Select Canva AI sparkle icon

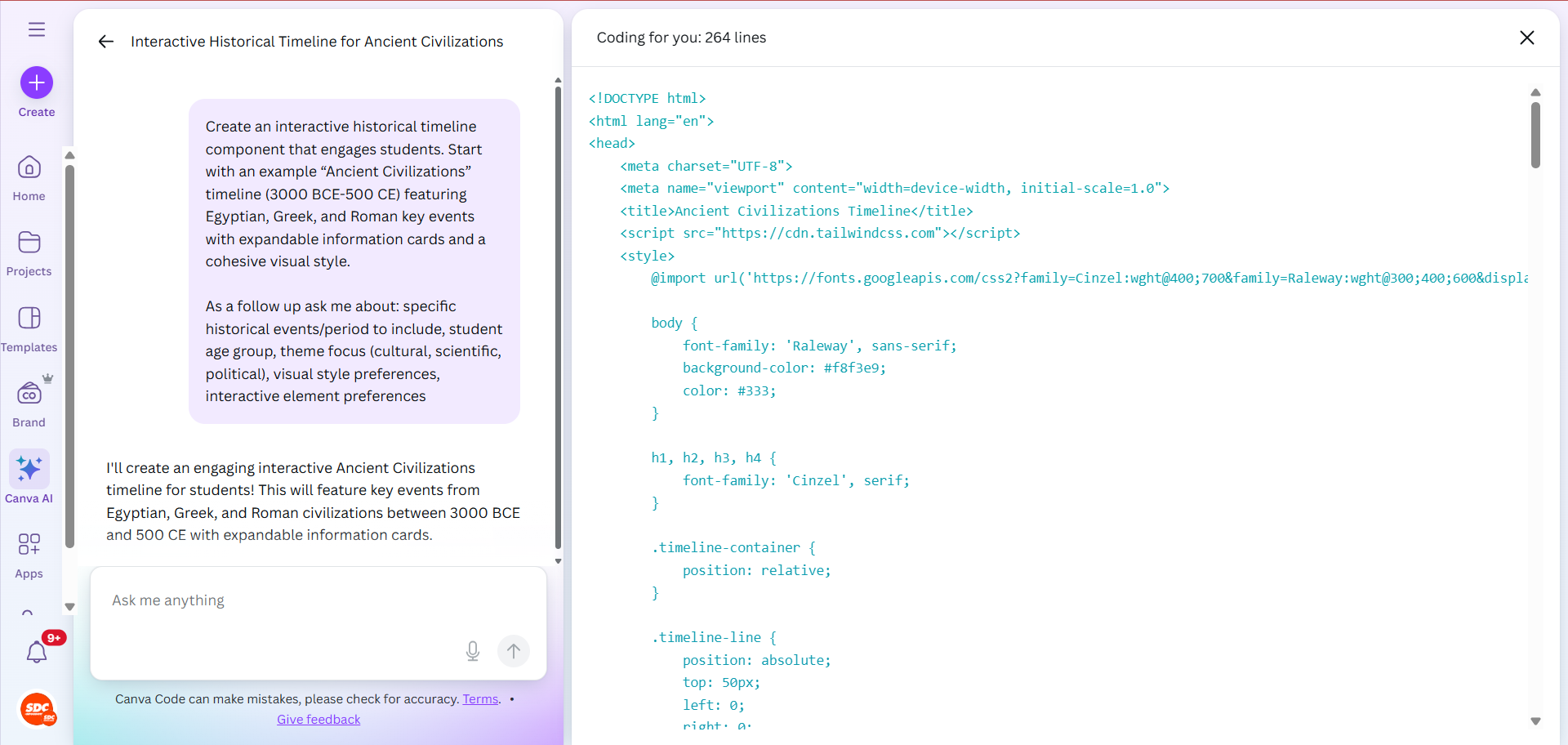(x=29, y=469)
